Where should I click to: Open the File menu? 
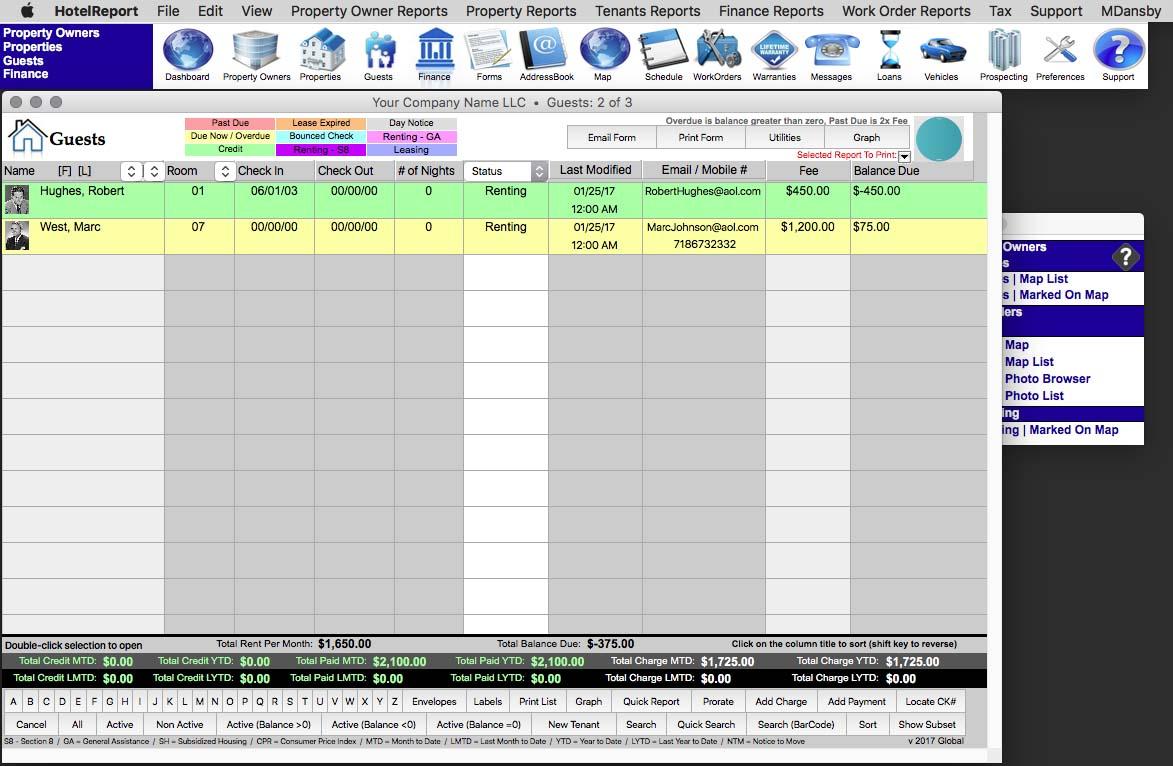pyautogui.click(x=168, y=10)
